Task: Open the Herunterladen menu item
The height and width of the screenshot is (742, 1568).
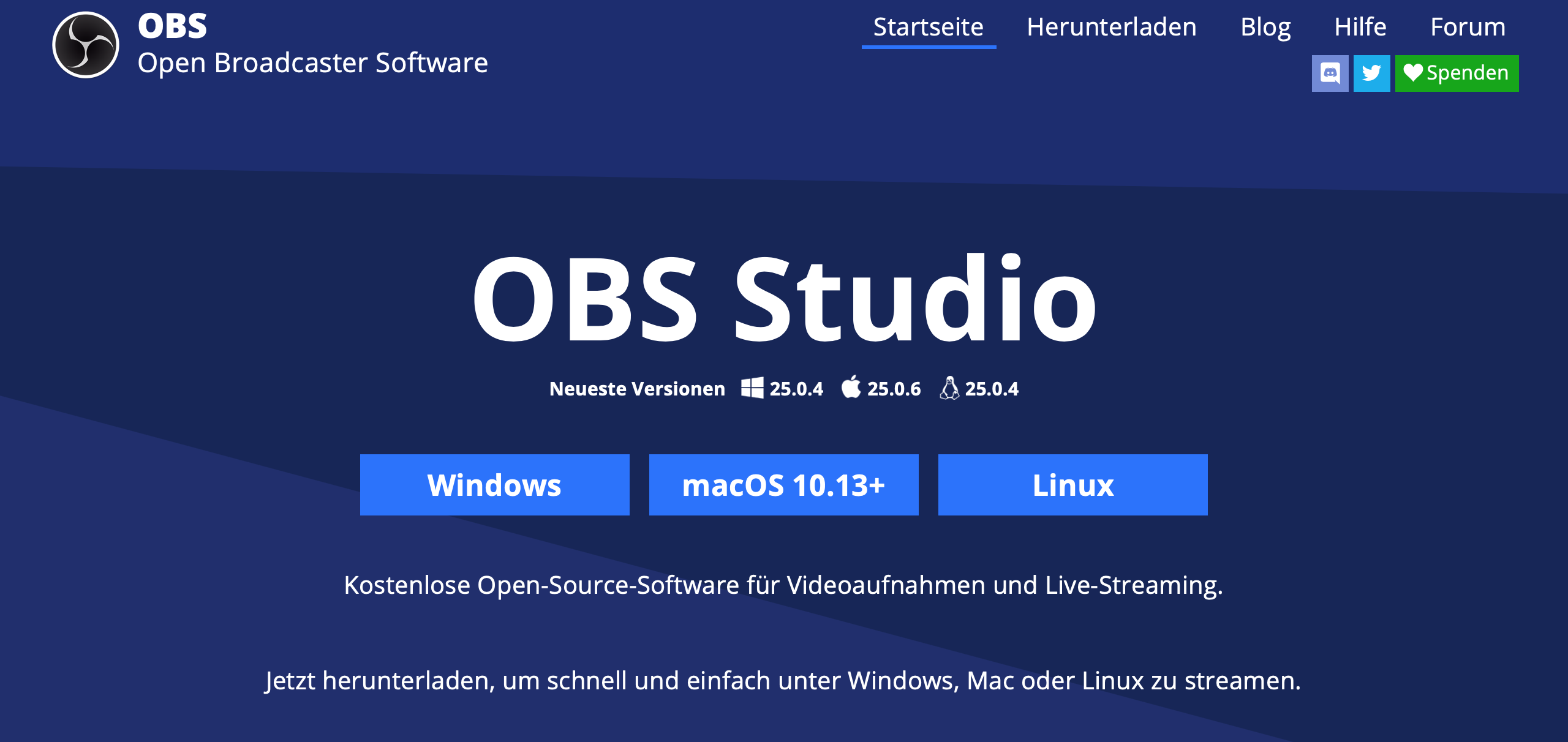Action: (1111, 27)
